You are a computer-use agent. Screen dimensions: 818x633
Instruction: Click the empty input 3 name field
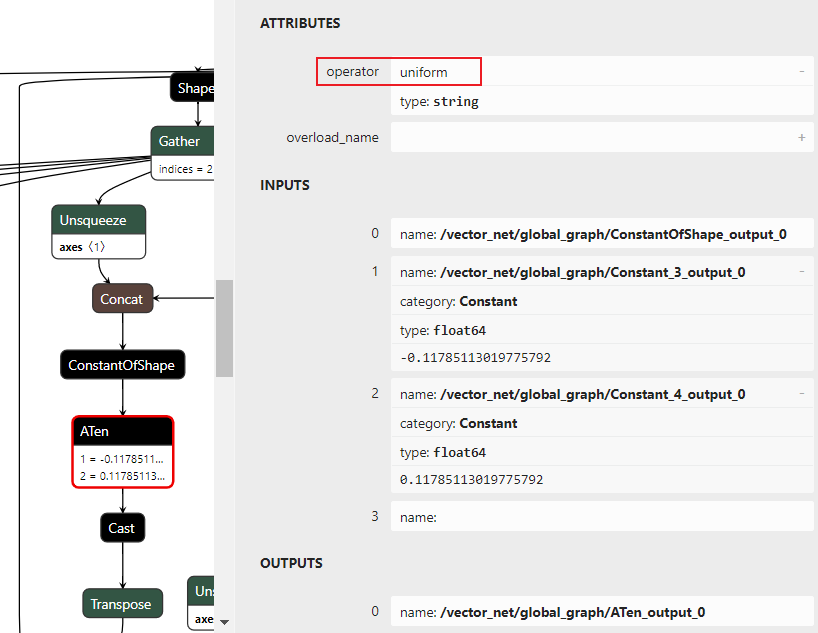click(x=602, y=517)
